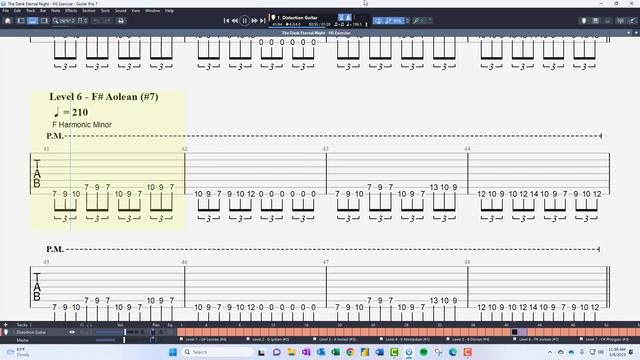Image resolution: width=640 pixels, height=360 pixels.
Task: Open the Edit menu
Action: [17, 11]
